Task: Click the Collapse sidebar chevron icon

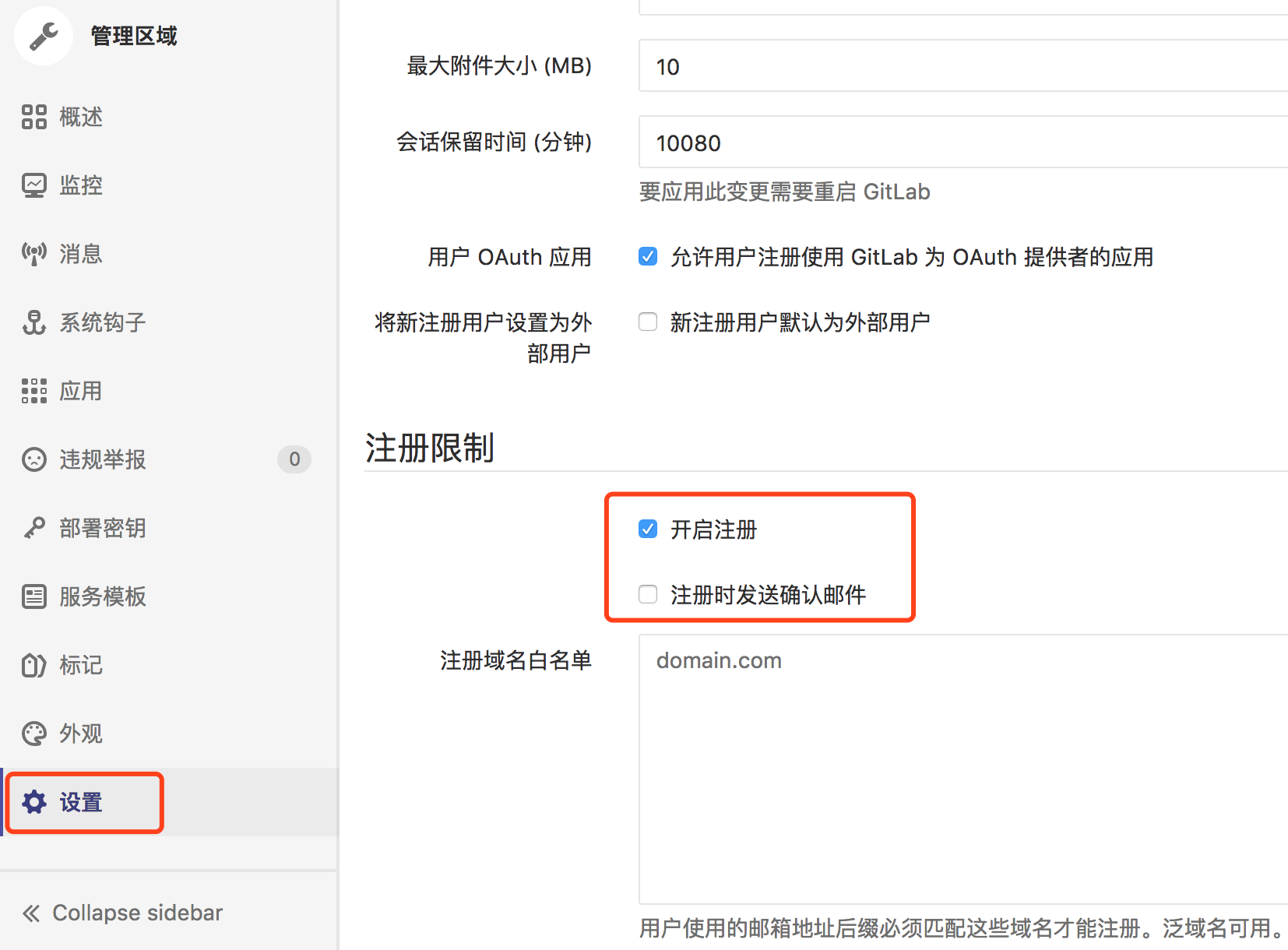Action: point(31,913)
